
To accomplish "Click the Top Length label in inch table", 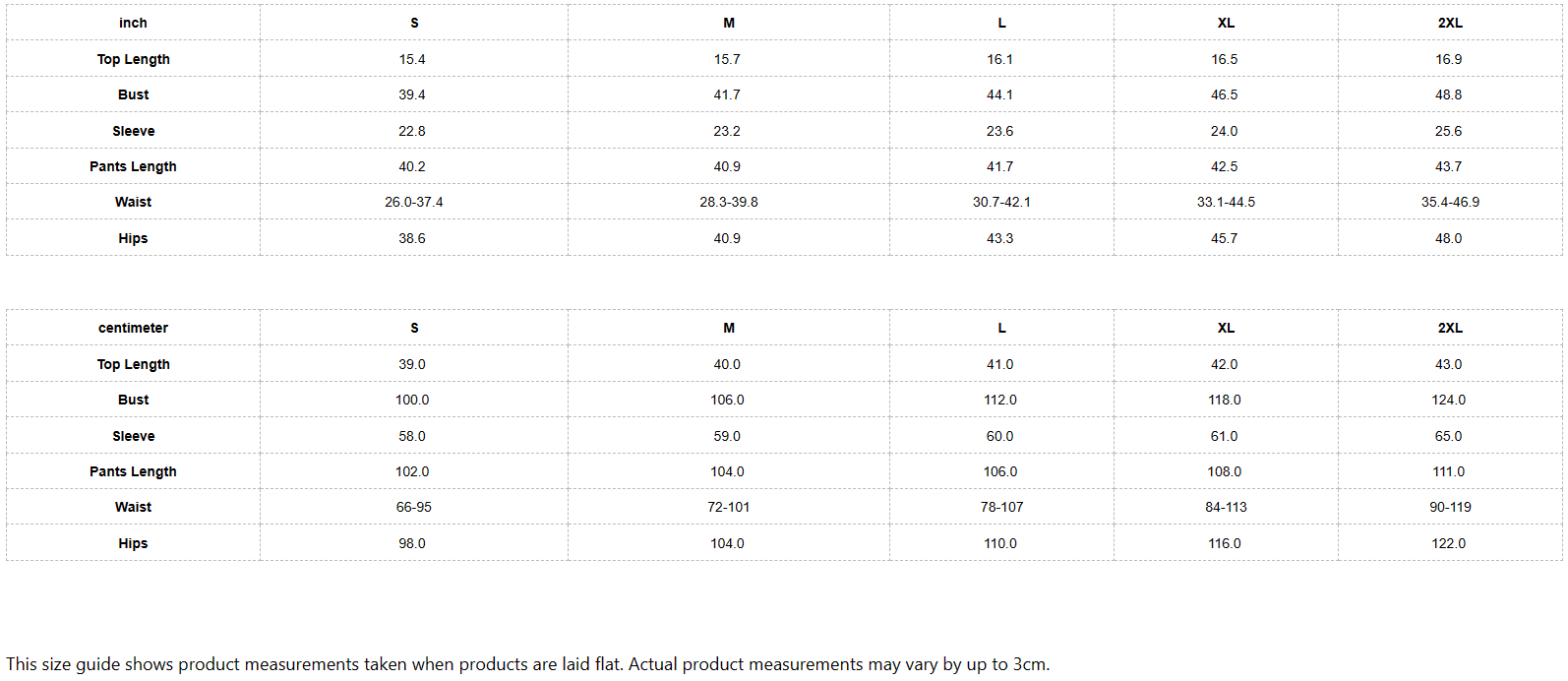I will pos(133,59).
